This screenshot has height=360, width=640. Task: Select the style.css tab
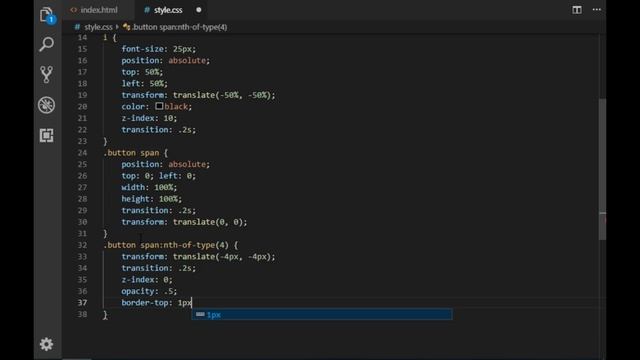[168, 10]
